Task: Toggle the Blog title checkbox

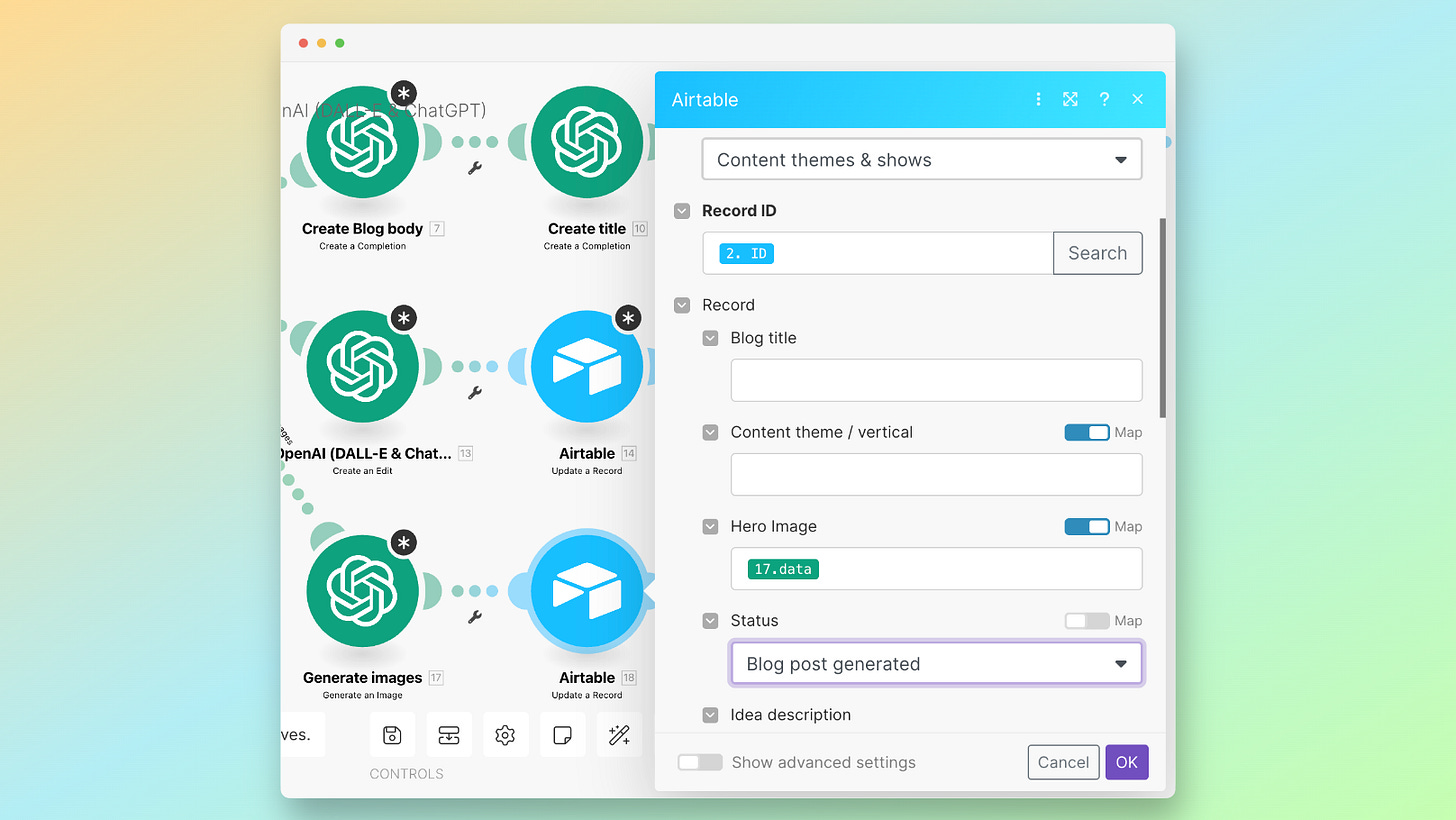Action: tap(710, 338)
